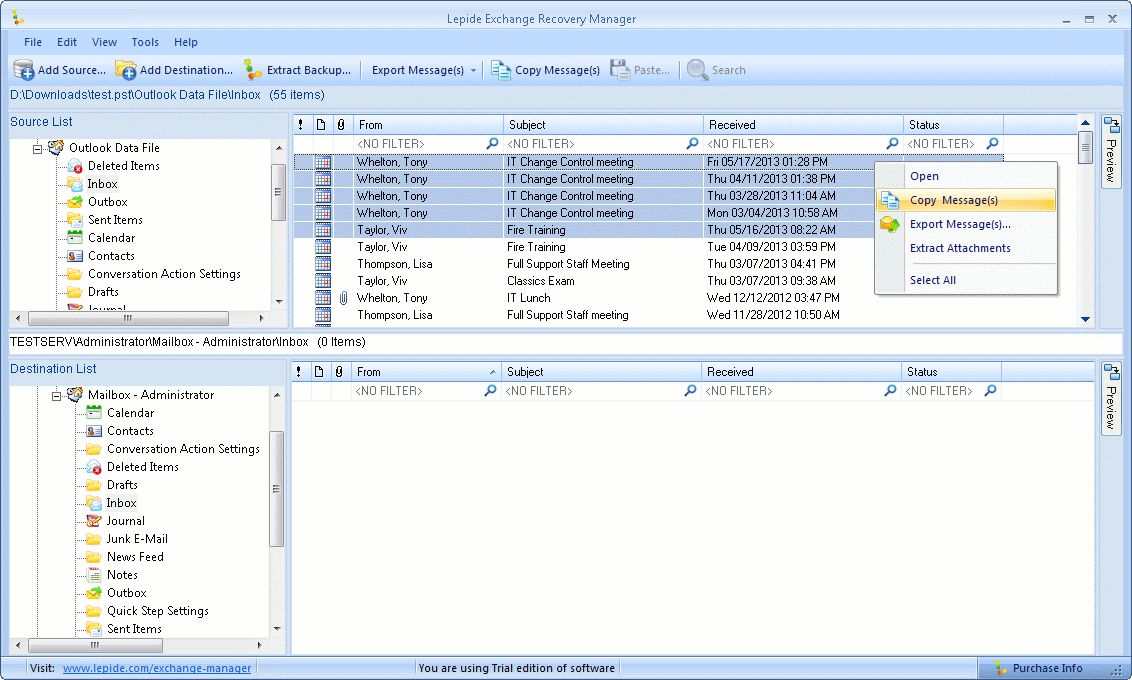
Task: Click the attachment paperclip on IT Lunch row
Action: tap(343, 298)
